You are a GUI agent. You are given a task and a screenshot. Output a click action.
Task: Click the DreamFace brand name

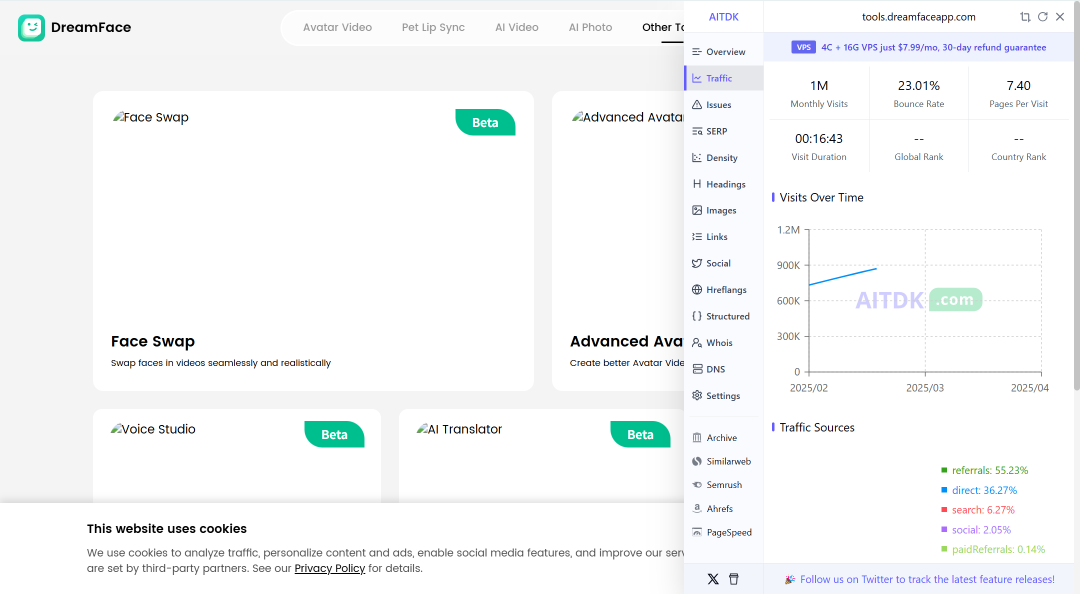[91, 28]
